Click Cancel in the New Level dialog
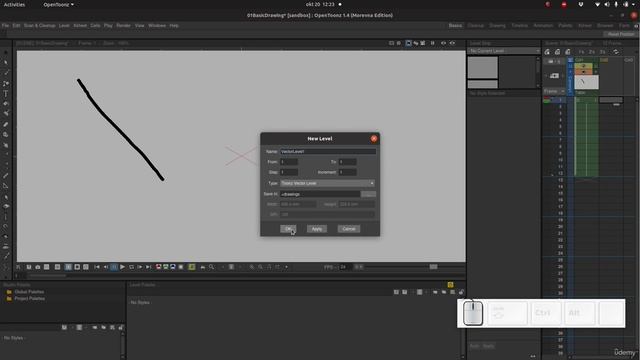The width and height of the screenshot is (640, 360). tap(349, 229)
